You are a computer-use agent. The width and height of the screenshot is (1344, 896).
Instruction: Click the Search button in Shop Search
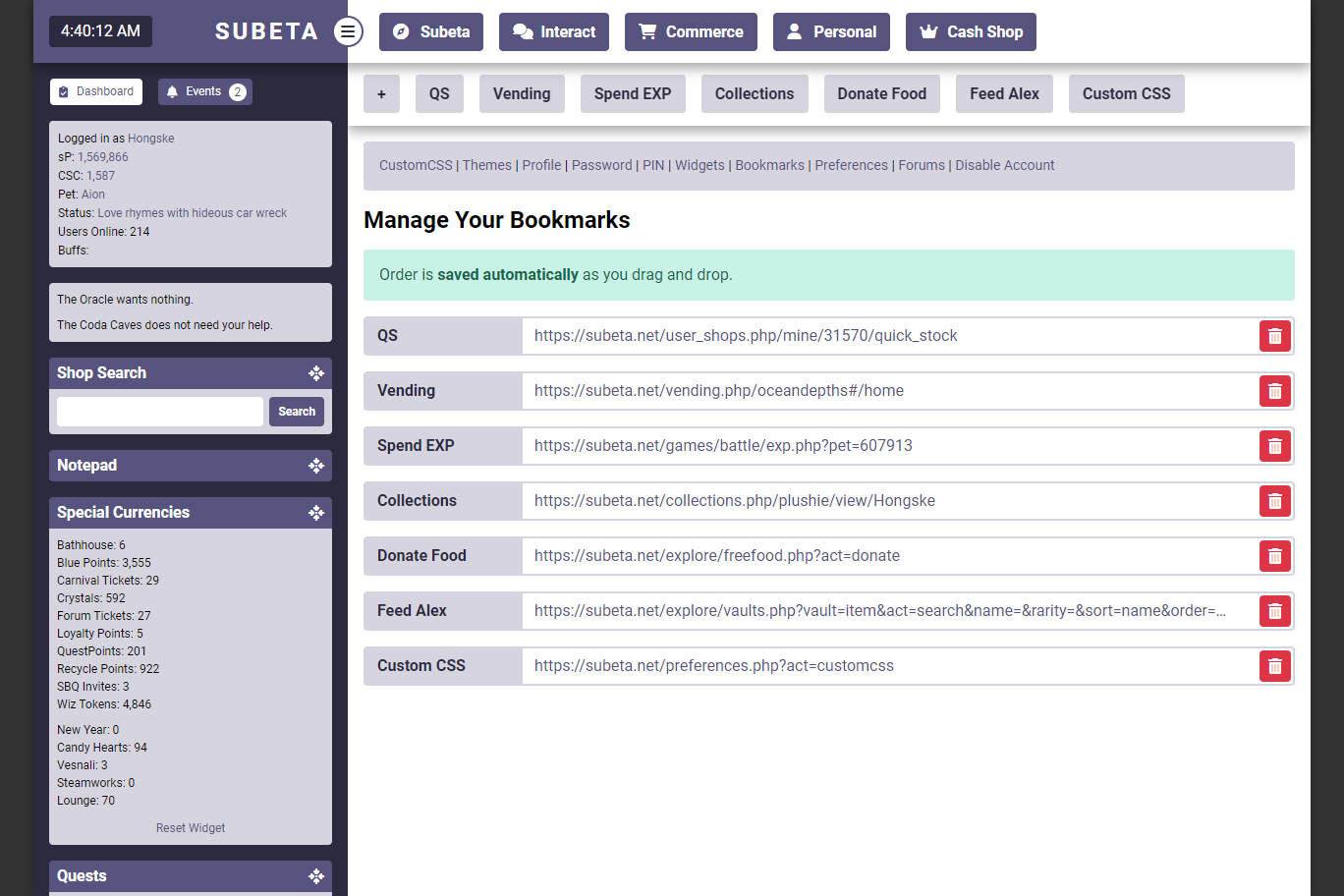(x=297, y=412)
